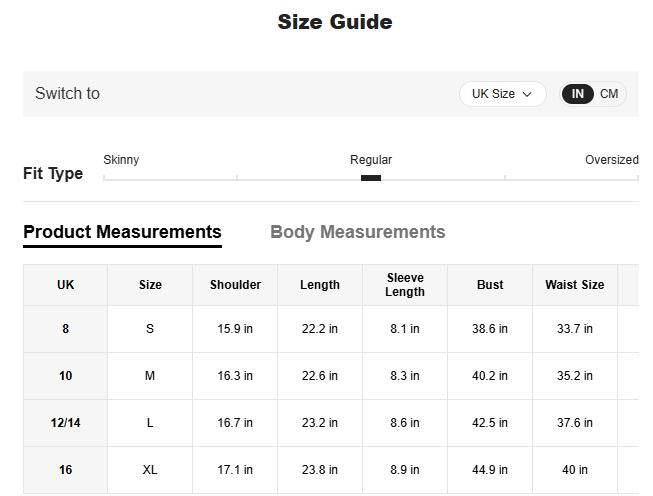Select the UK 8 row header
This screenshot has height=496, width=653.
click(66, 329)
